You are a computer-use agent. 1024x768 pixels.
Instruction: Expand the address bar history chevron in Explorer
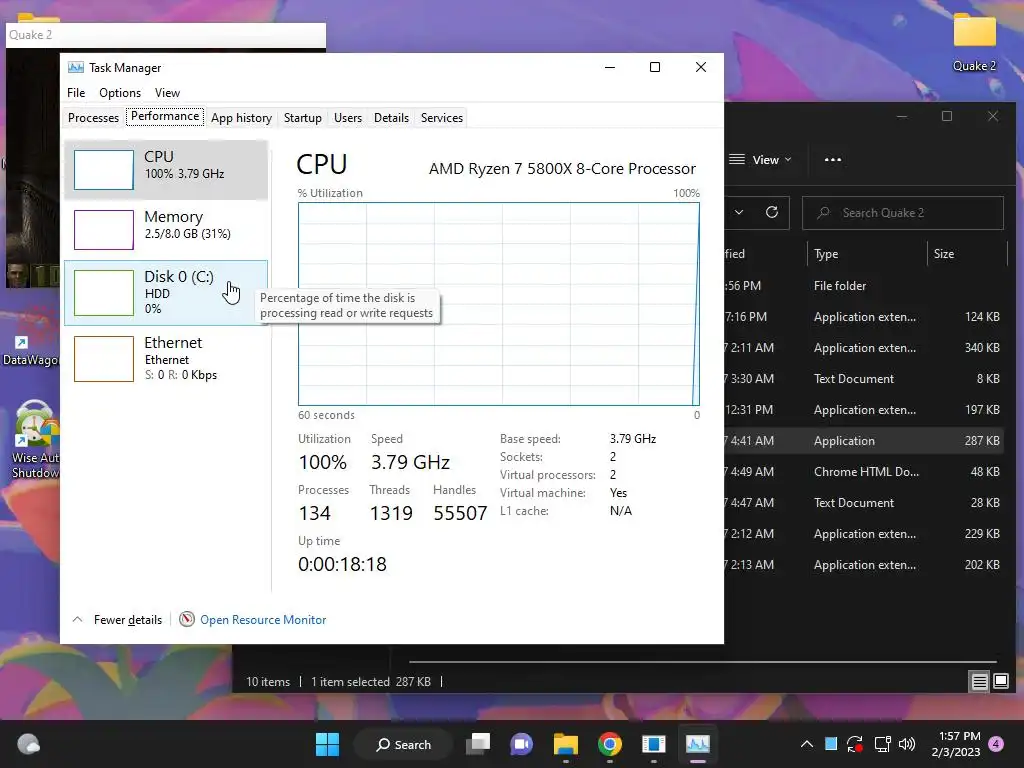tap(739, 212)
